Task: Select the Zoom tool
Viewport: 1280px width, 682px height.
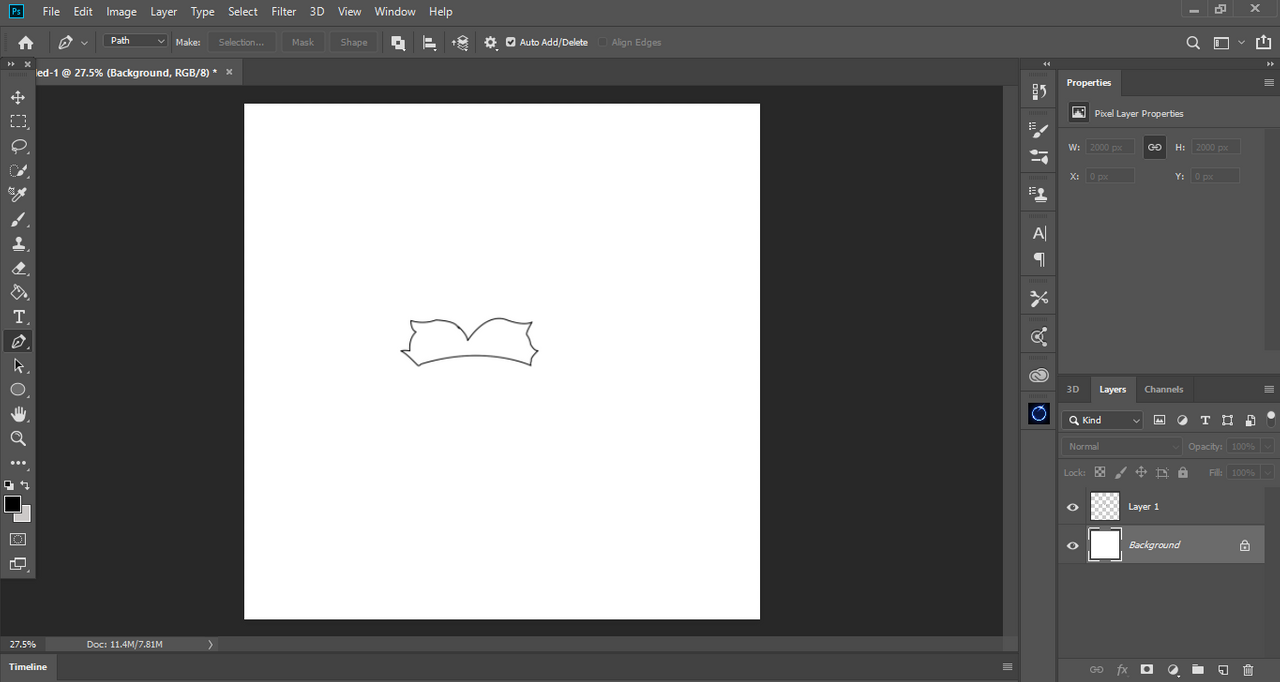Action: coord(18,438)
